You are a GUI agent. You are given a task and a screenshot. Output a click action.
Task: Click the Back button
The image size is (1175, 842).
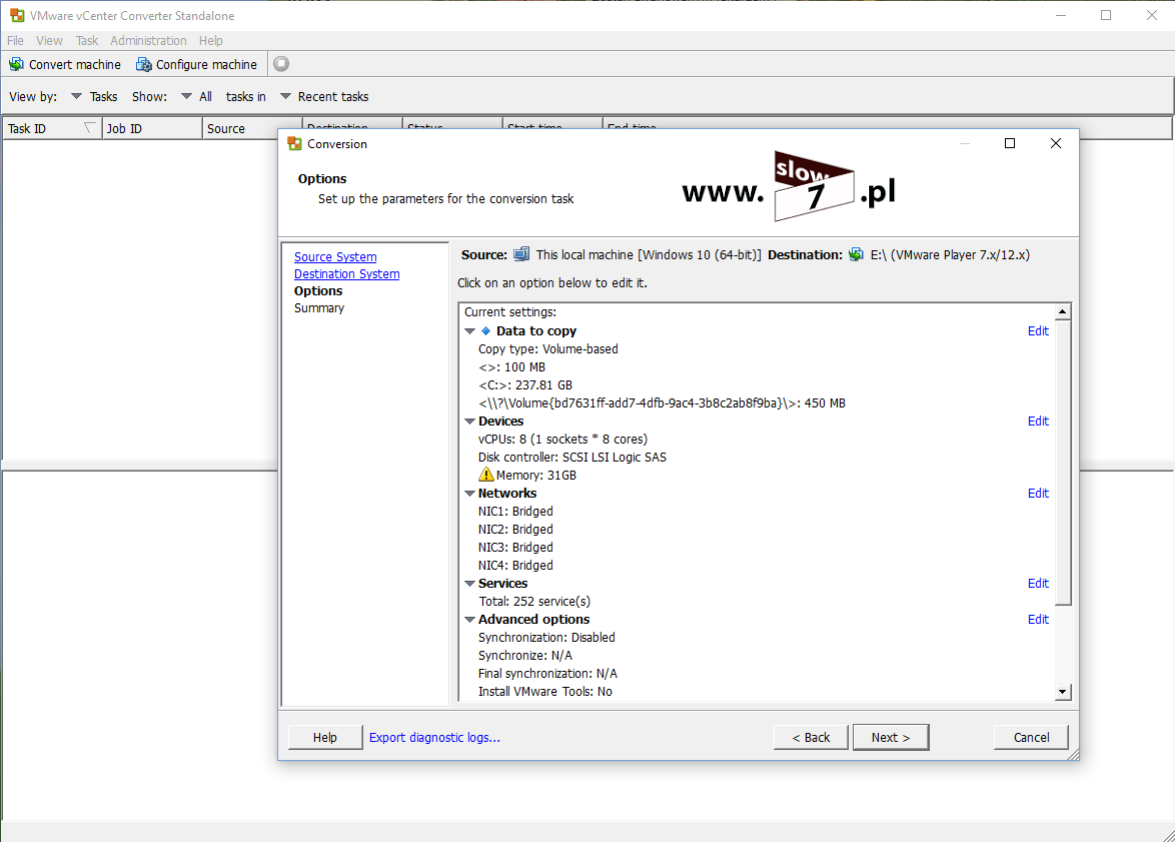[x=811, y=737]
